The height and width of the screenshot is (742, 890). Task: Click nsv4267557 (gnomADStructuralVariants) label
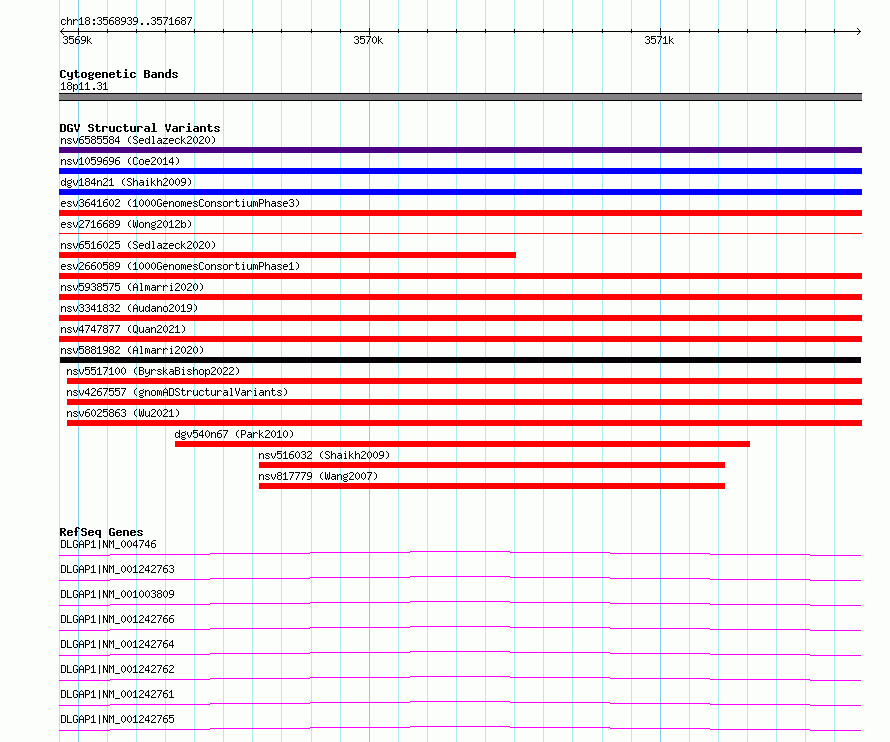pos(177,392)
